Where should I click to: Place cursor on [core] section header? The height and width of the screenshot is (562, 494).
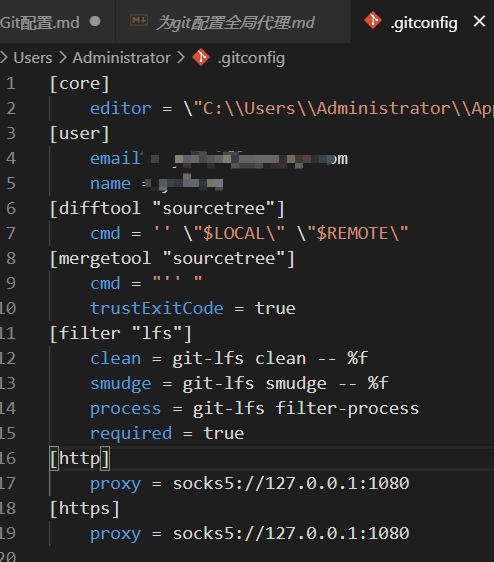pyautogui.click(x=80, y=84)
